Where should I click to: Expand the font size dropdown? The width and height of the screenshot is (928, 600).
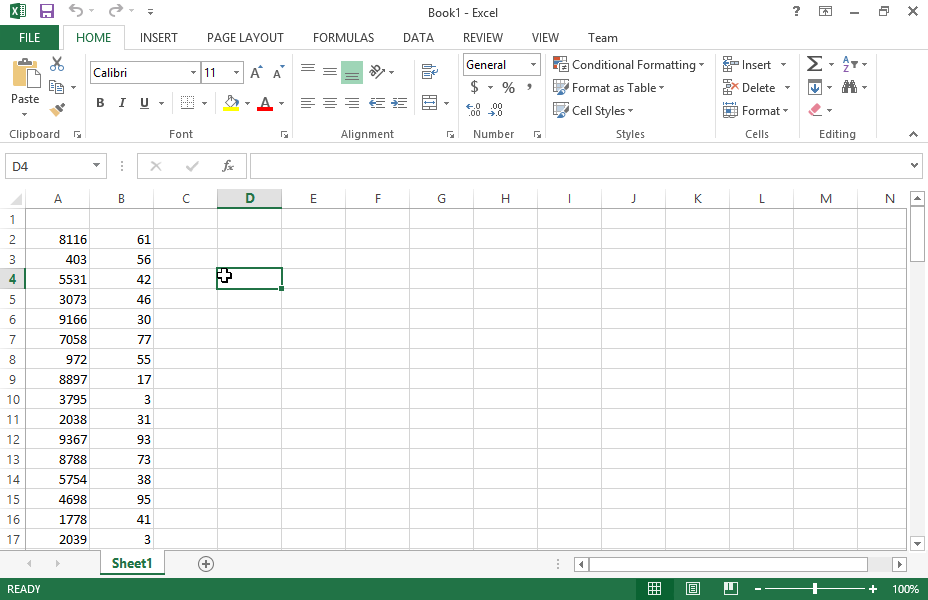[236, 72]
